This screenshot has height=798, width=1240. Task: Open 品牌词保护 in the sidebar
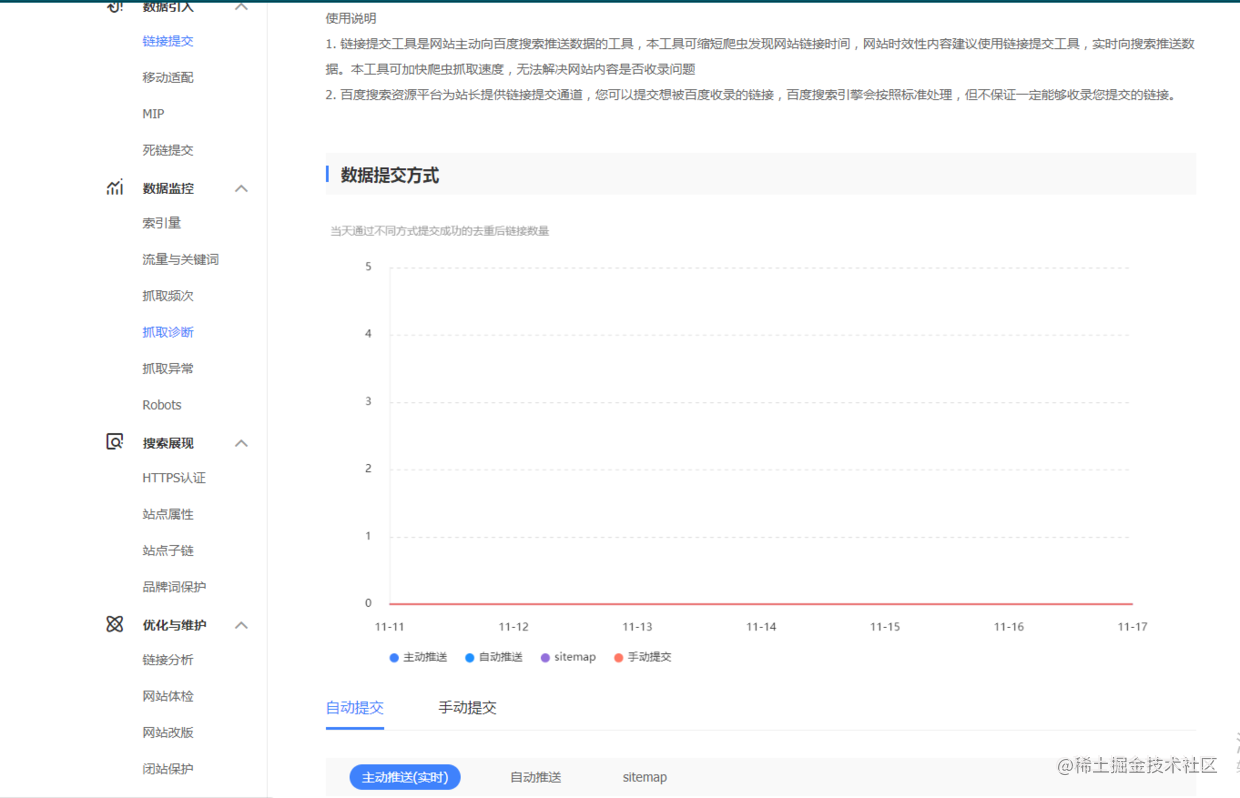point(174,587)
